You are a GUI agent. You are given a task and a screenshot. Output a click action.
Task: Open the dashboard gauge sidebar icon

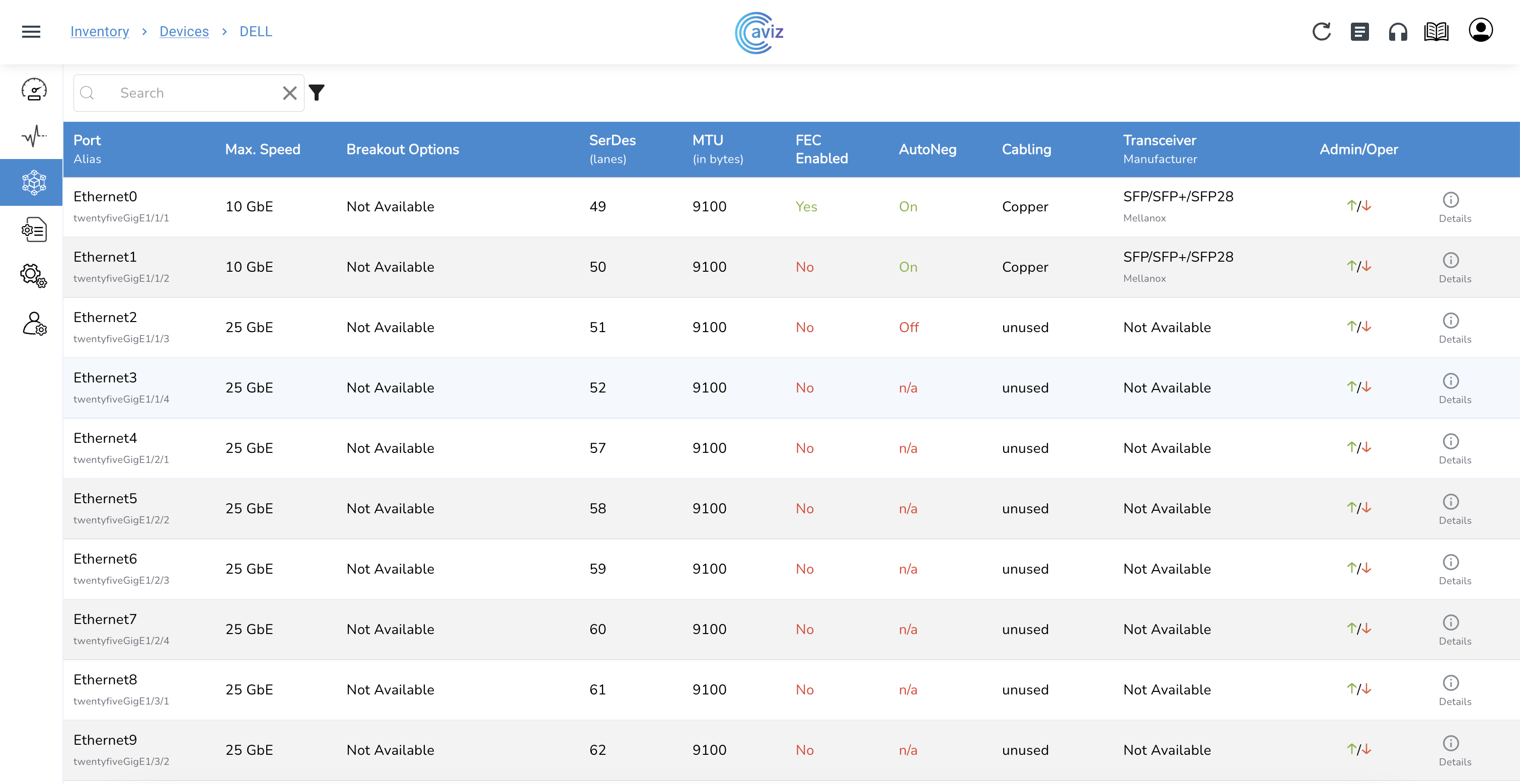(34, 90)
